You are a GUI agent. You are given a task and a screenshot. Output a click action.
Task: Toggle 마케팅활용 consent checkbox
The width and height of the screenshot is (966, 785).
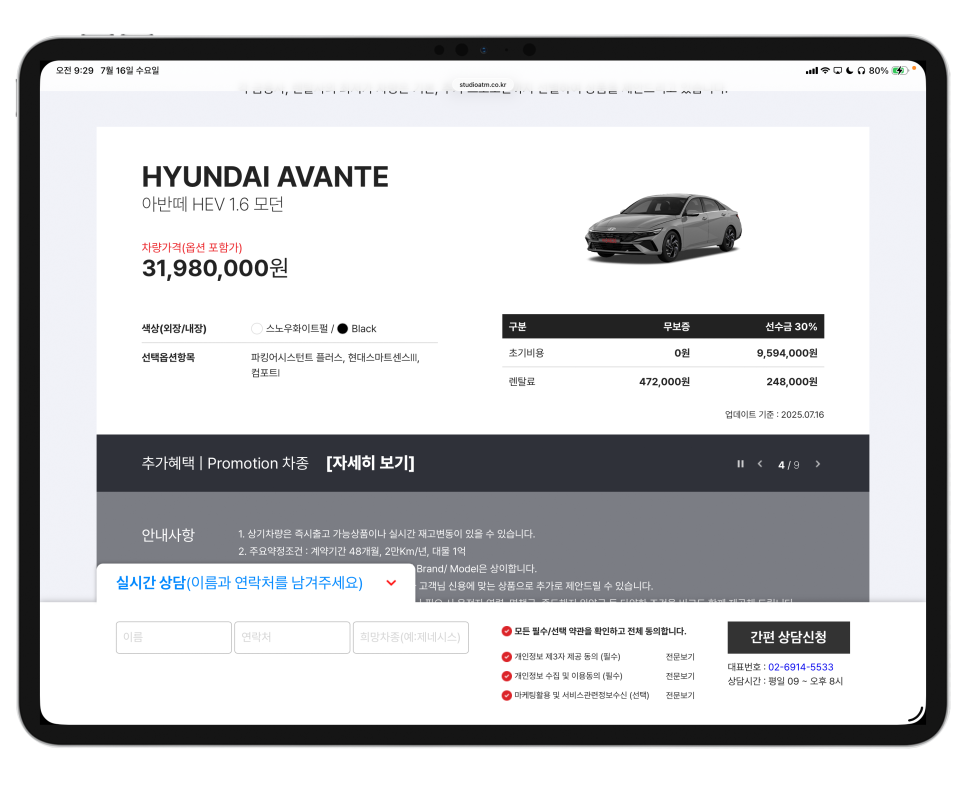click(506, 695)
